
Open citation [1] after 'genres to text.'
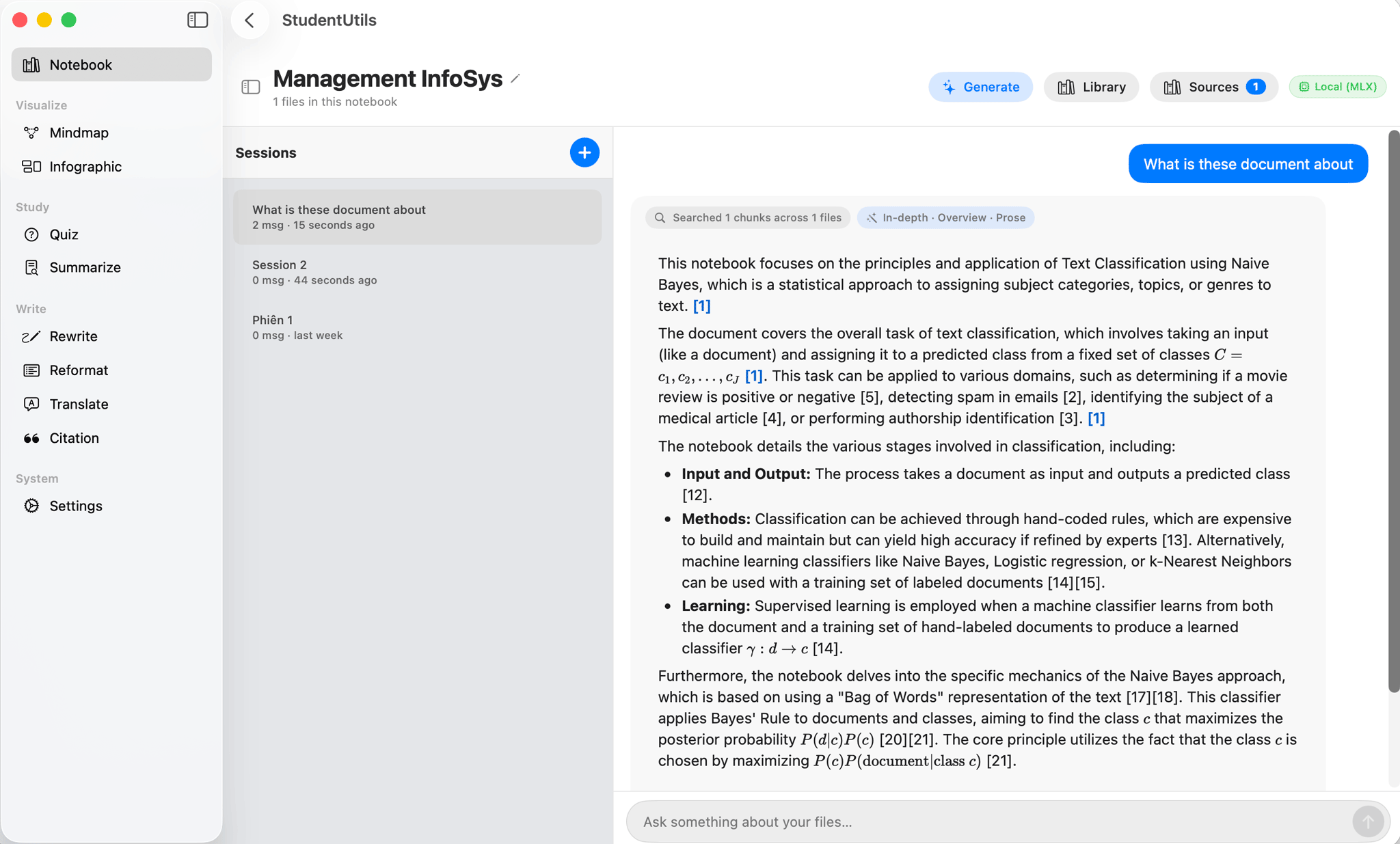[702, 305]
